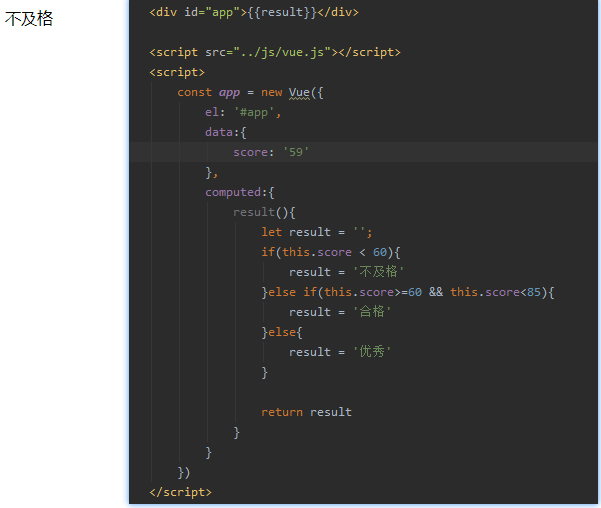Screen dimensions: 601x508
Task: Click the script src="../js/vue.js" line
Action: click(275, 52)
